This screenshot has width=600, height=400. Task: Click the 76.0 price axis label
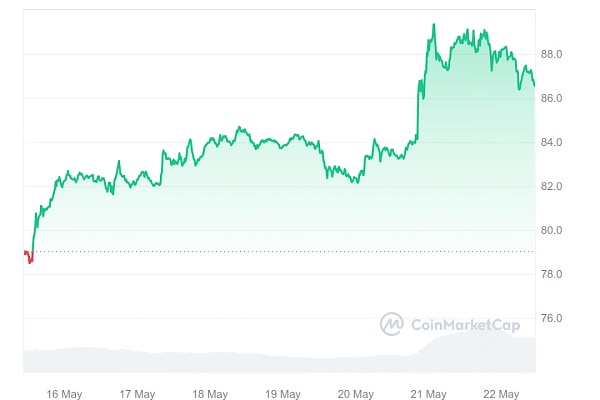tap(552, 318)
